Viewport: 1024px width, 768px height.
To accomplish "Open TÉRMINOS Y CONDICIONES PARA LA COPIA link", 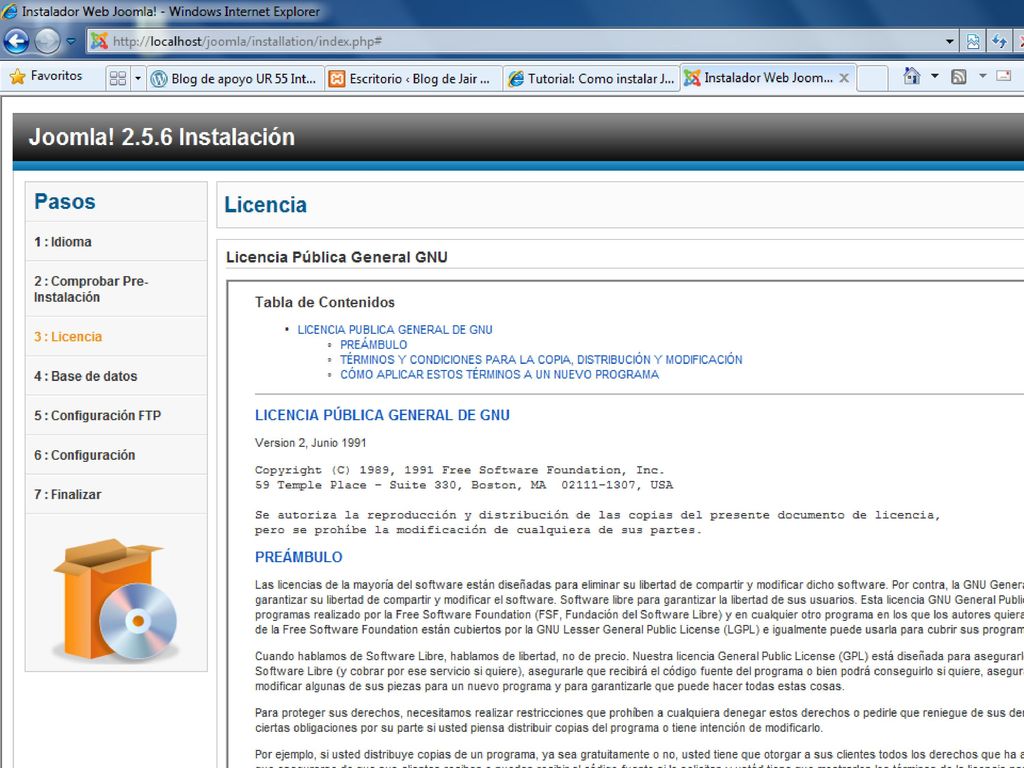I will click(x=541, y=360).
